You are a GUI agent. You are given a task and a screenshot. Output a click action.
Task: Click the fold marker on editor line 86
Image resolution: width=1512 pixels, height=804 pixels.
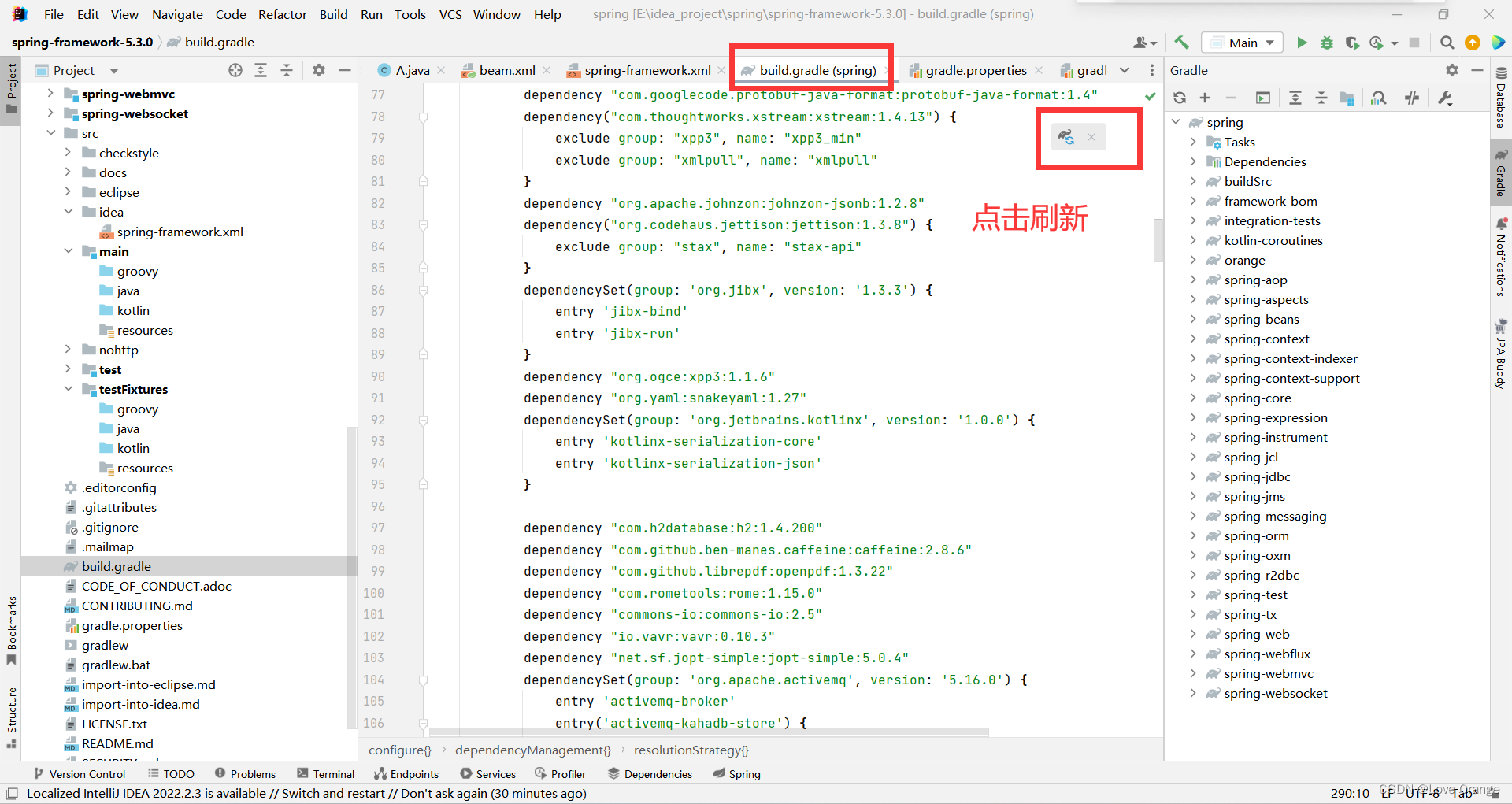423,290
